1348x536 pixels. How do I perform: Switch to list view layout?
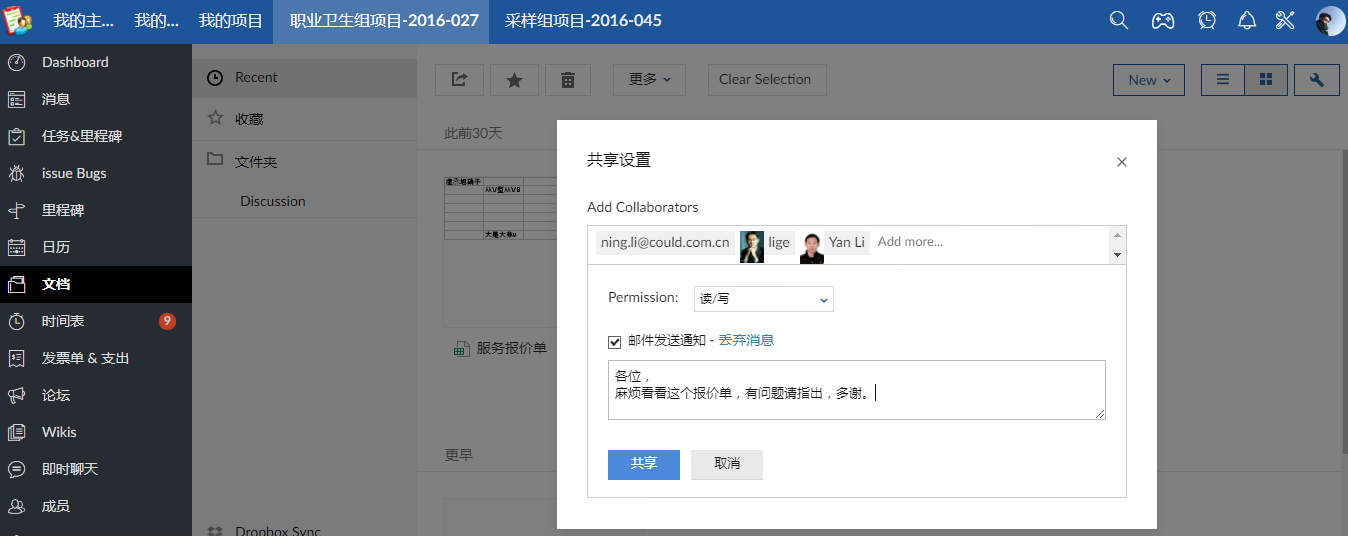[1222, 80]
